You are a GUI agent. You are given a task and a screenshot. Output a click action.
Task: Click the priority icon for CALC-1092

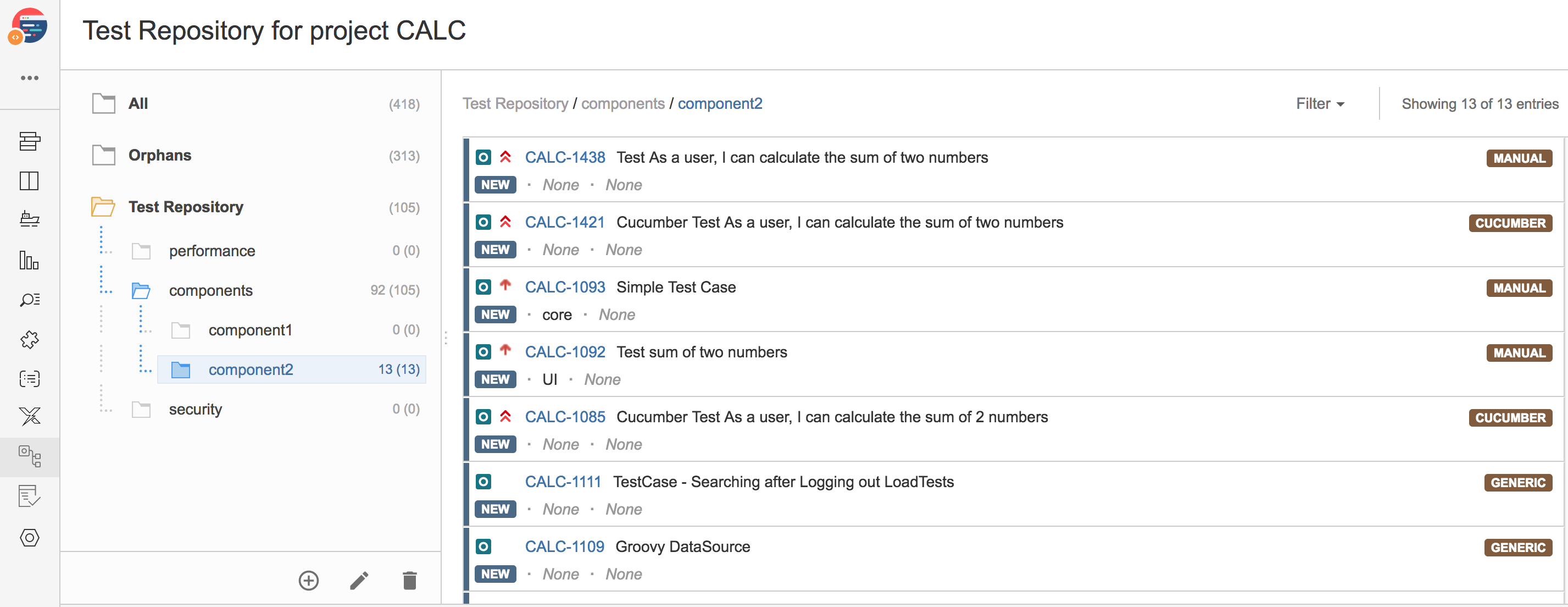tap(505, 350)
